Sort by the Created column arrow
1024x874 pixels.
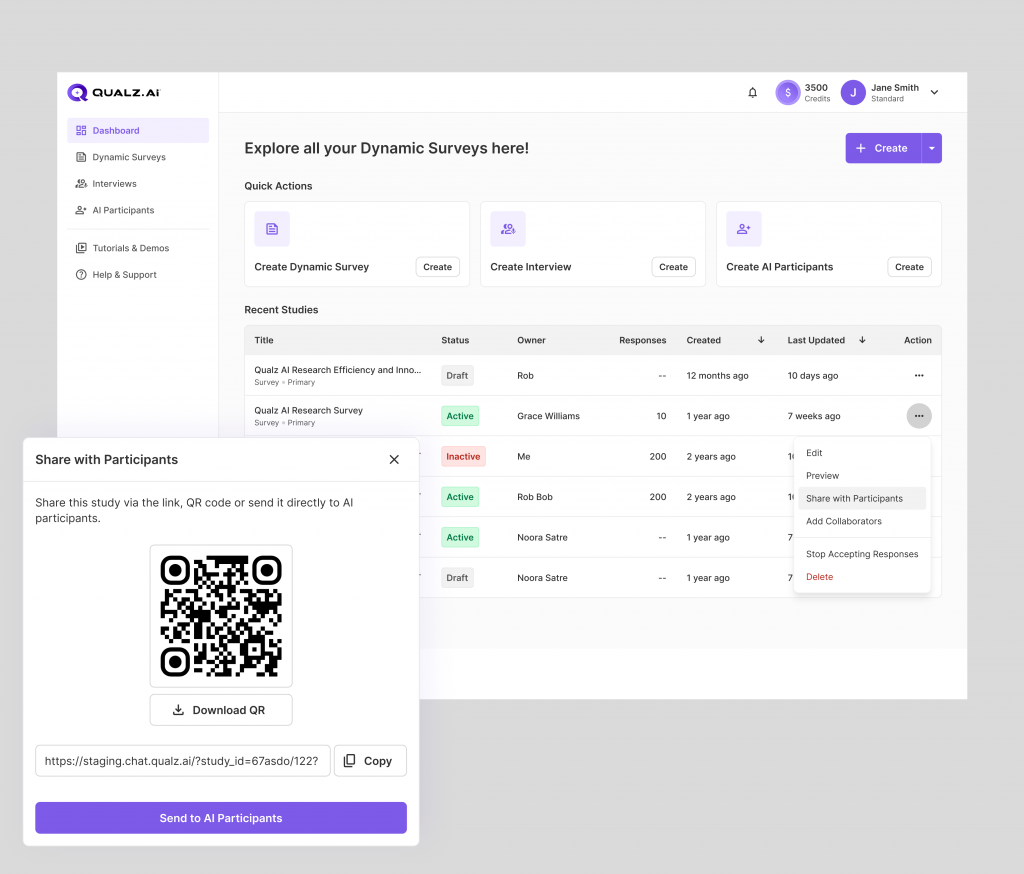[761, 340]
